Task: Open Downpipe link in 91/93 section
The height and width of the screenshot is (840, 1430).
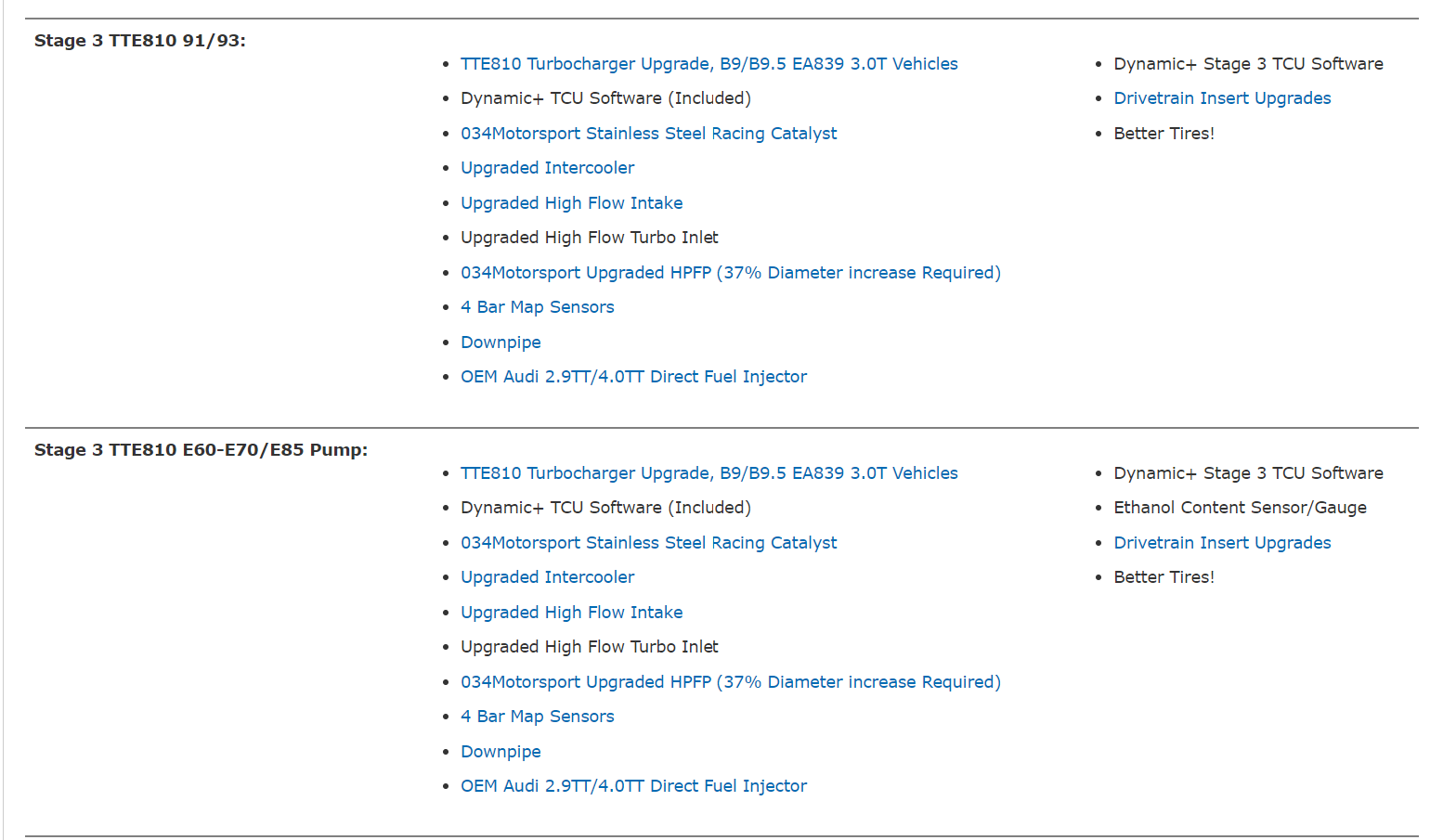Action: click(500, 342)
